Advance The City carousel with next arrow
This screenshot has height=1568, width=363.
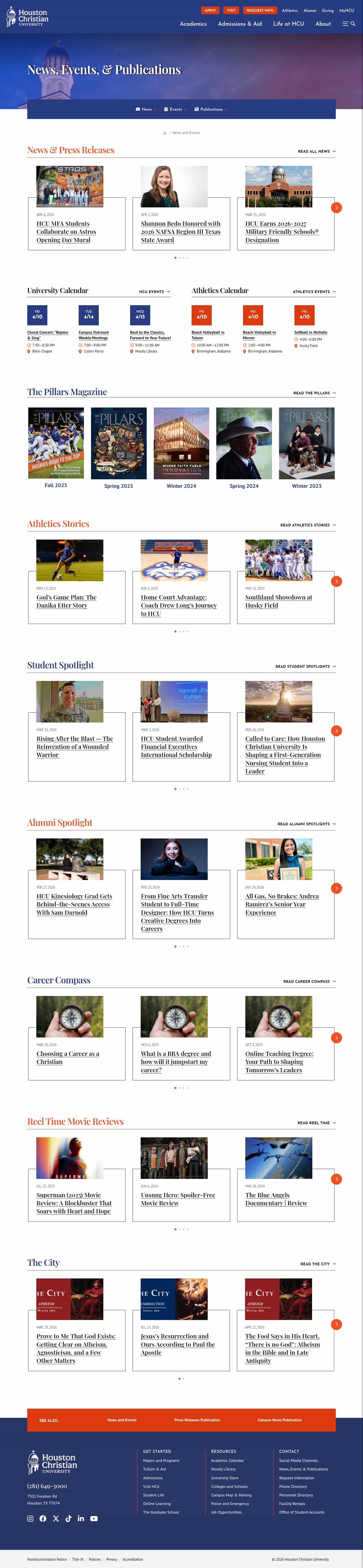pos(336,1325)
